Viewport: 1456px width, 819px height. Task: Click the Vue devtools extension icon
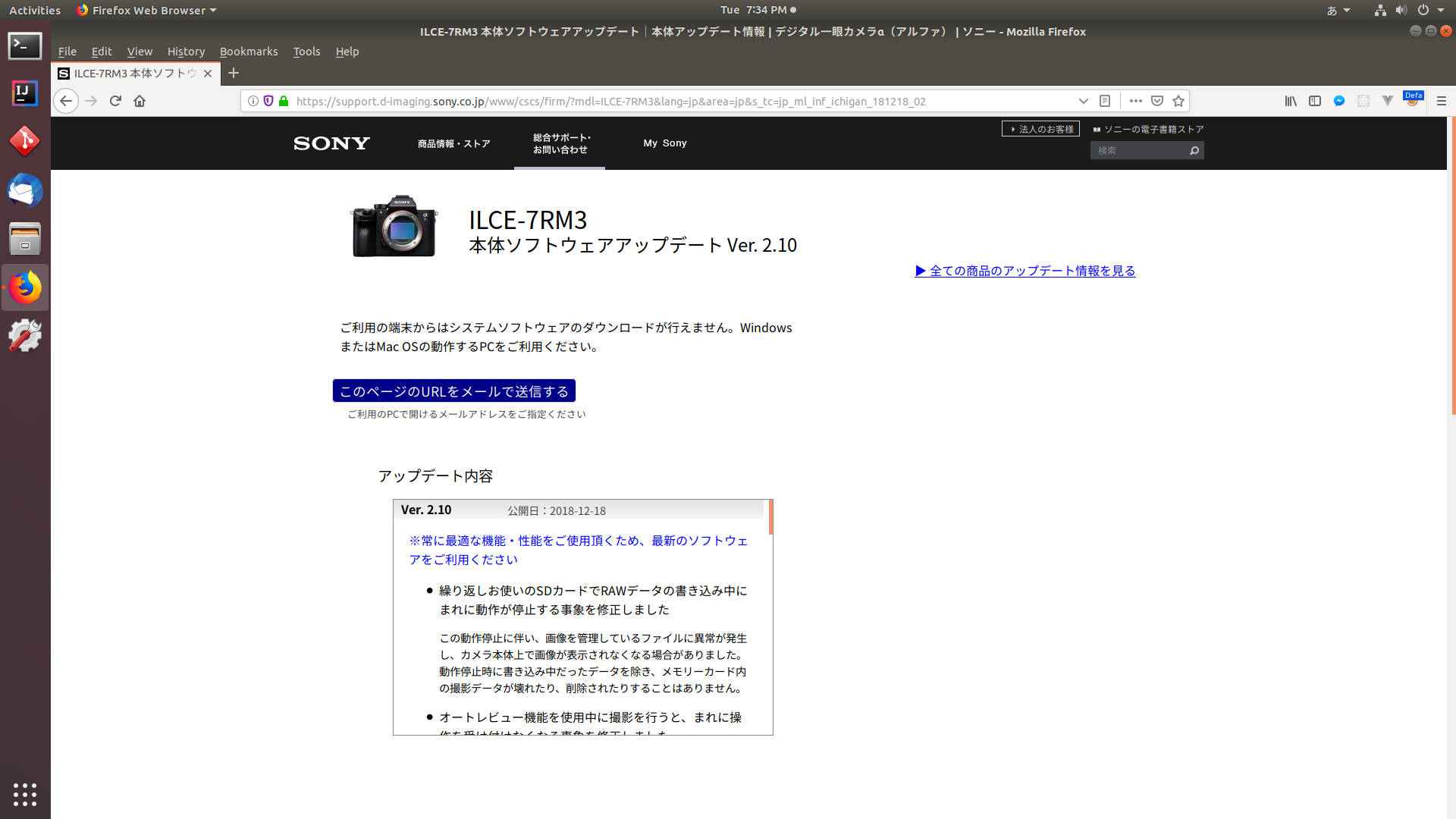(1388, 101)
